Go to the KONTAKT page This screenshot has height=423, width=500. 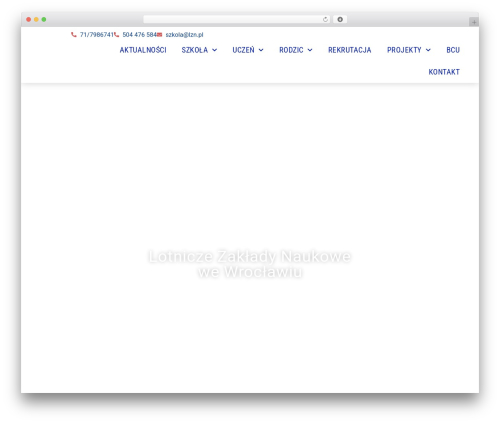(x=444, y=72)
